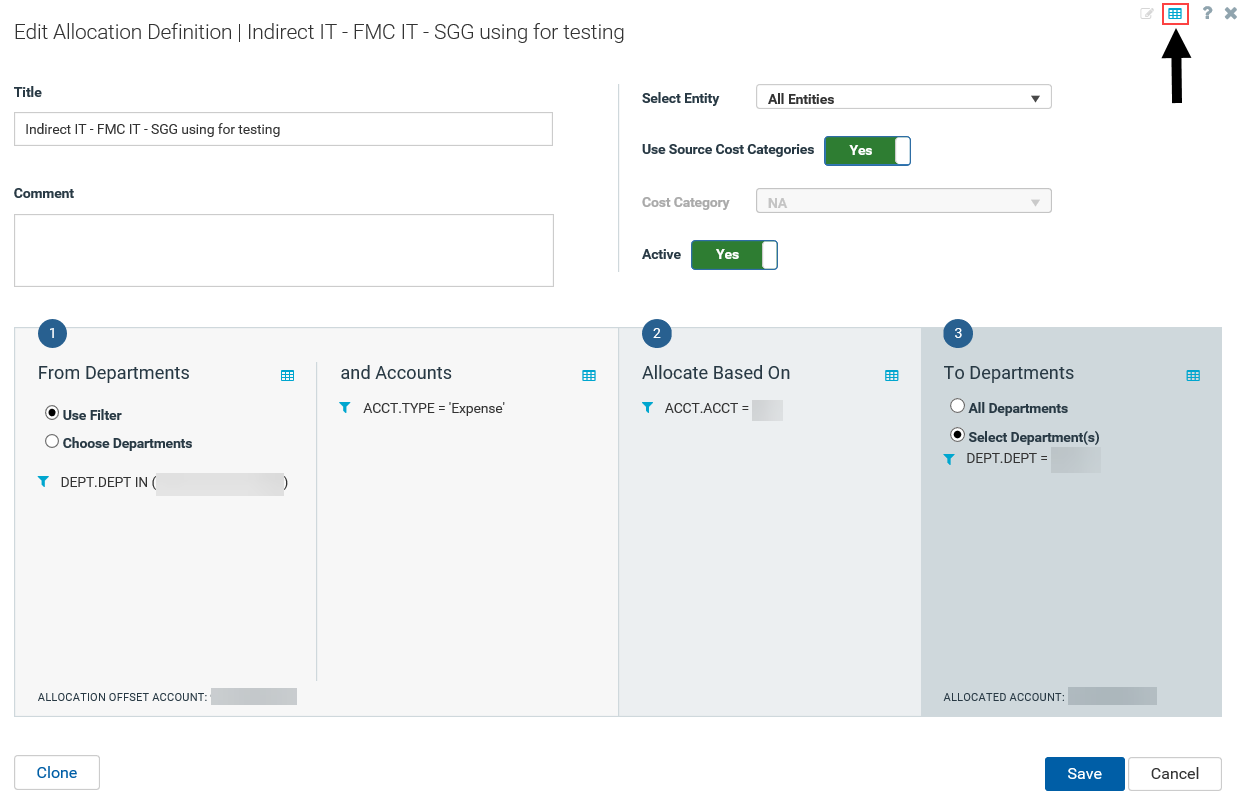Click the Clone button

pyautogui.click(x=57, y=773)
